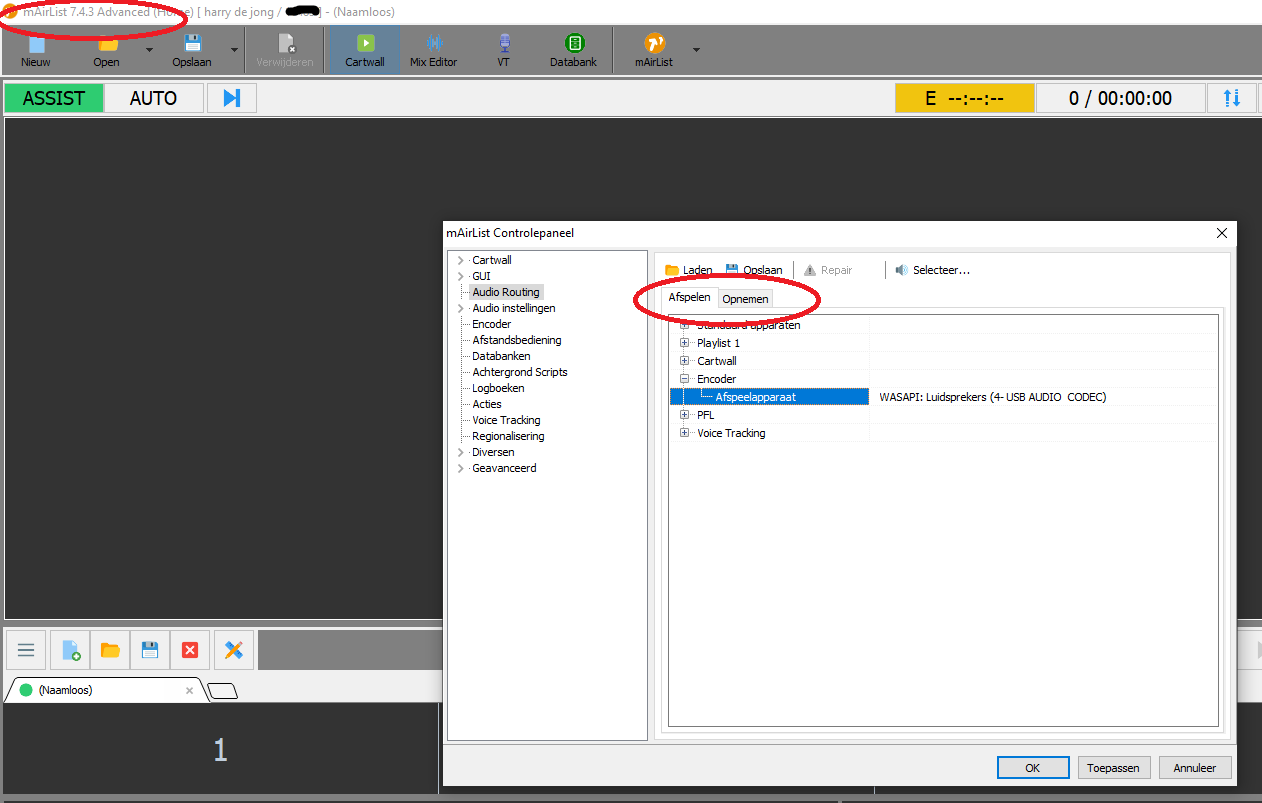Close the mAirList Controlepaneel dialog
Viewport: 1262px width, 803px height.
pos(1221,233)
